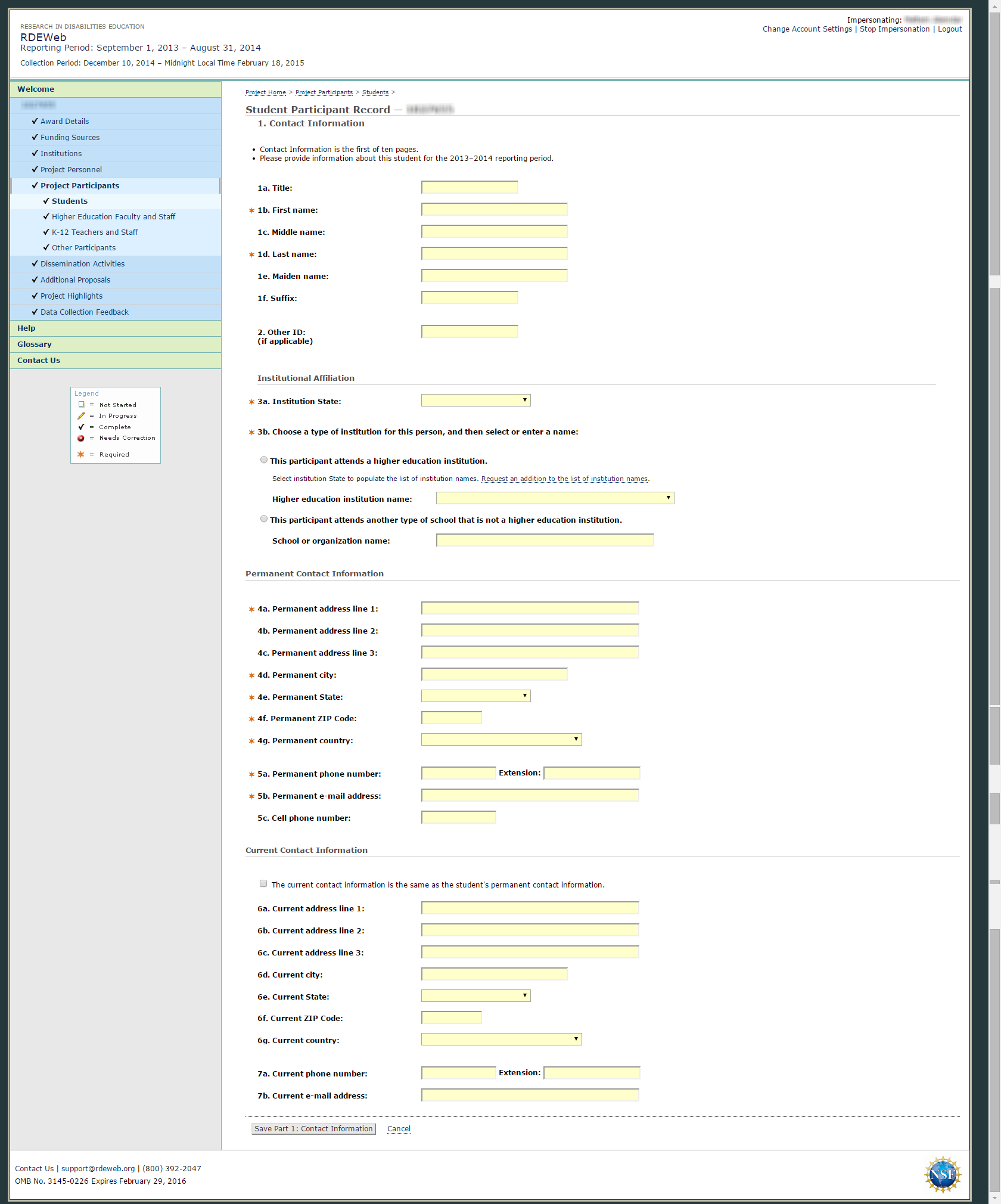The width and height of the screenshot is (1001, 1204).
Task: Click the Title input field
Action: [x=470, y=187]
